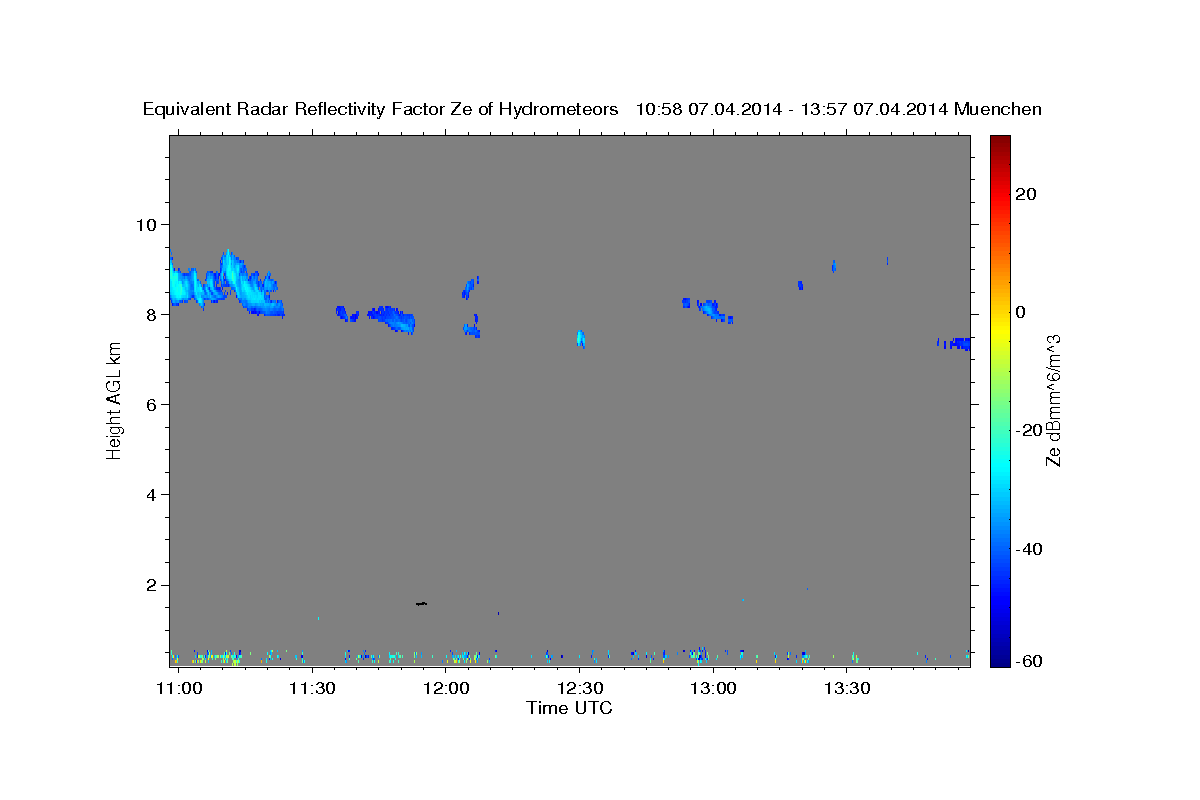This screenshot has height=800, width=1200.
Task: Click the blue cloud echo near 11:50 at 8 km
Action: pyautogui.click(x=392, y=318)
